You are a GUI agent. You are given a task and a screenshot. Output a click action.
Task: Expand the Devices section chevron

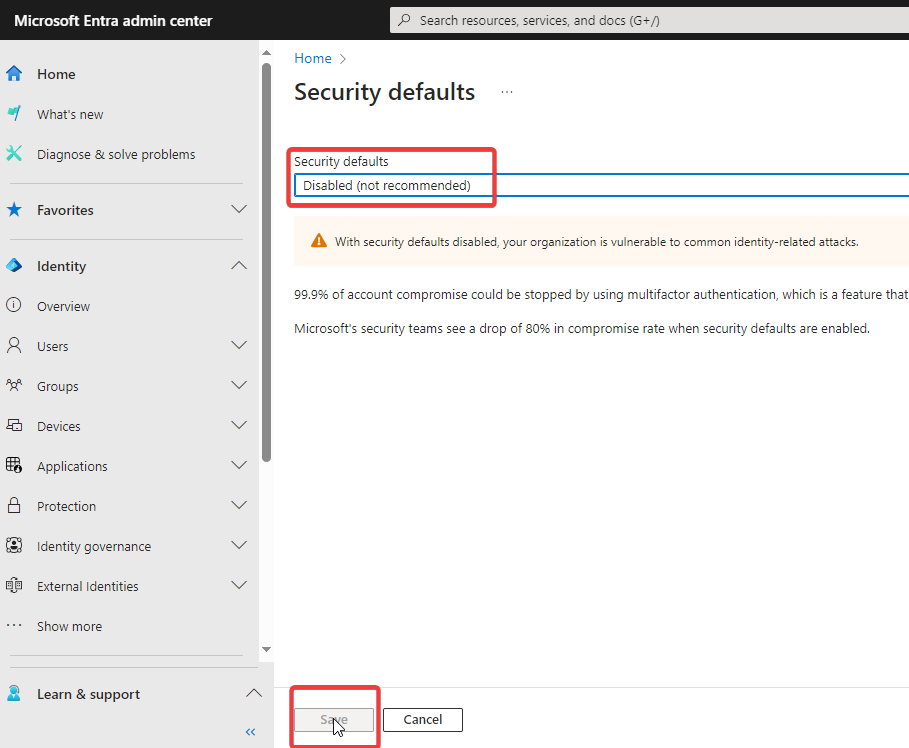pos(238,426)
